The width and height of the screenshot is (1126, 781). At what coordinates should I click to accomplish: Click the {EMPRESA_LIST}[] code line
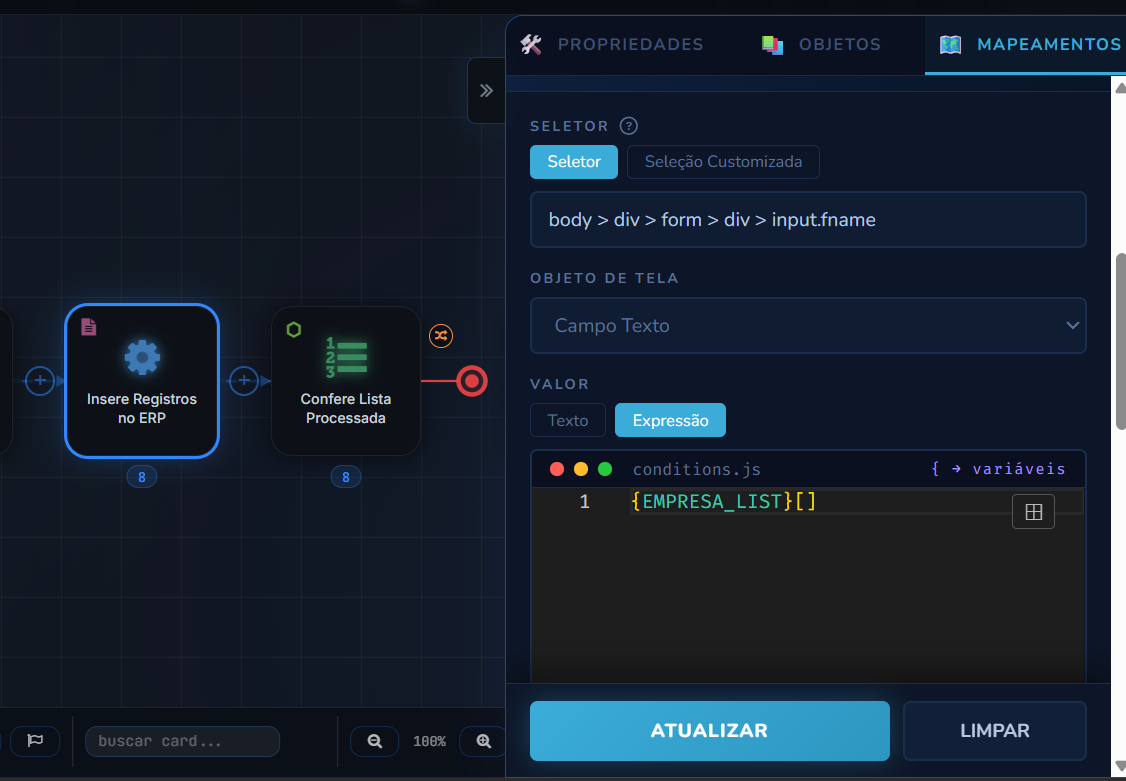[723, 501]
